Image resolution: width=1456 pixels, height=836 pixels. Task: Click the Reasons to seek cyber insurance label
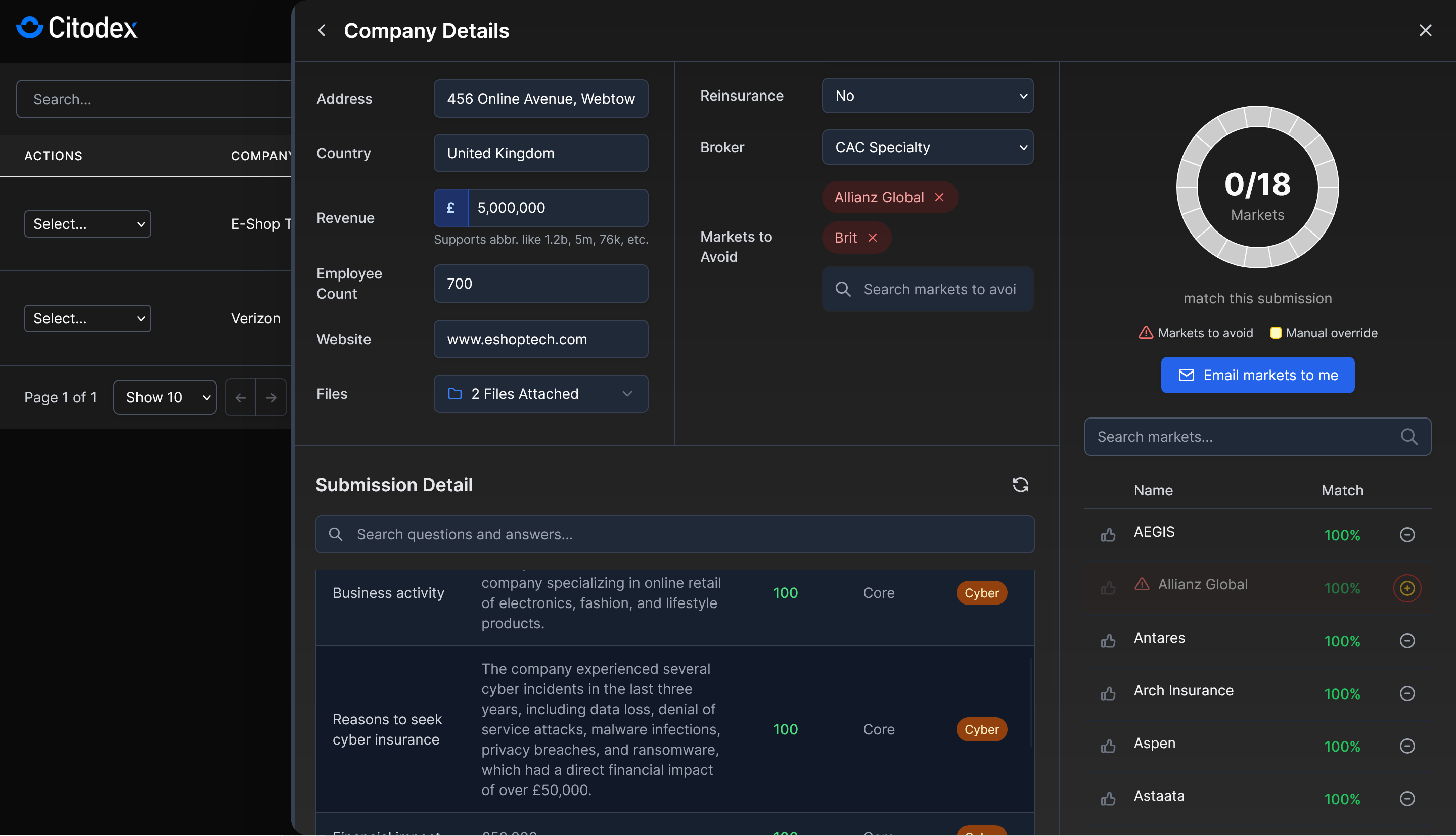(387, 729)
